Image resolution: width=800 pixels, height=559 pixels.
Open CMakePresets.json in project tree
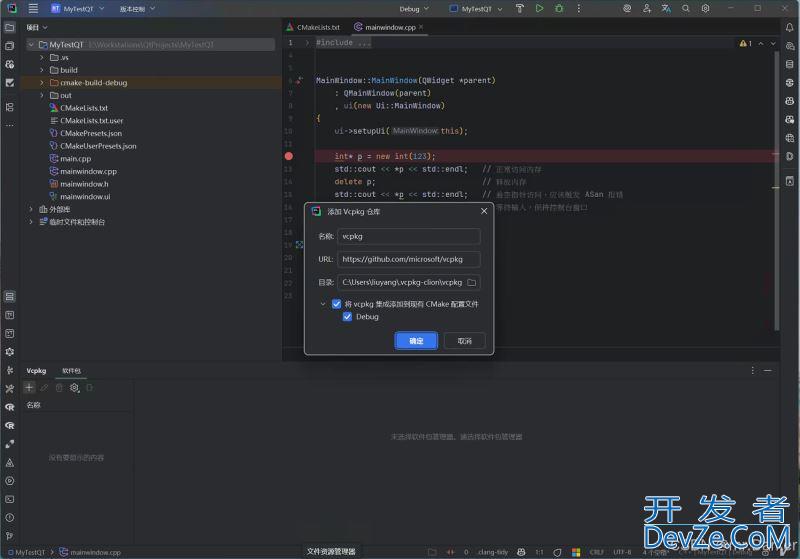(90, 134)
